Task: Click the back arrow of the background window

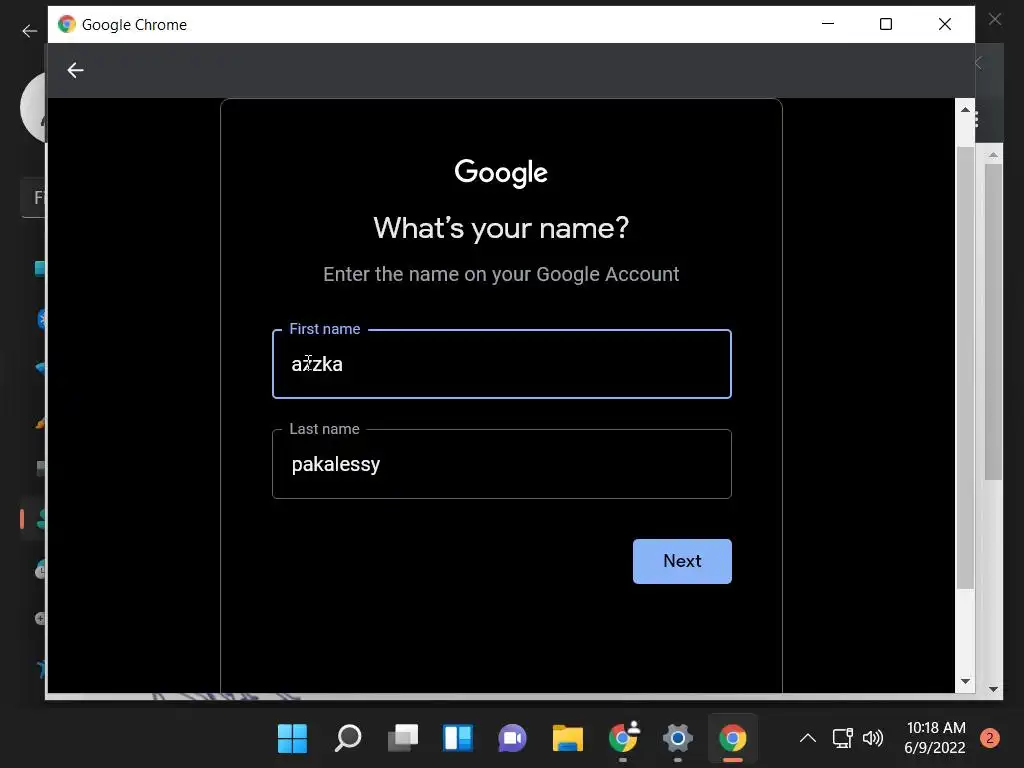Action: 29,31
